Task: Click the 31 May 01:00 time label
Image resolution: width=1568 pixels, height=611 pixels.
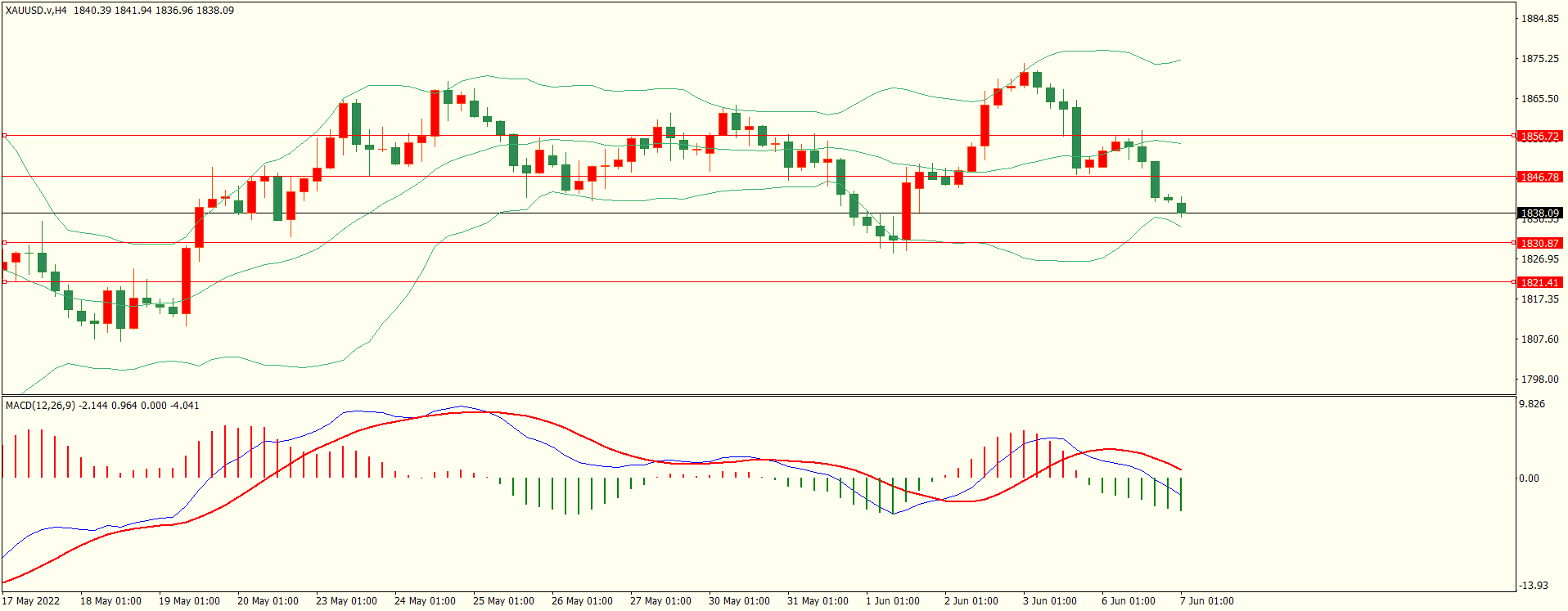Action: coord(818,601)
